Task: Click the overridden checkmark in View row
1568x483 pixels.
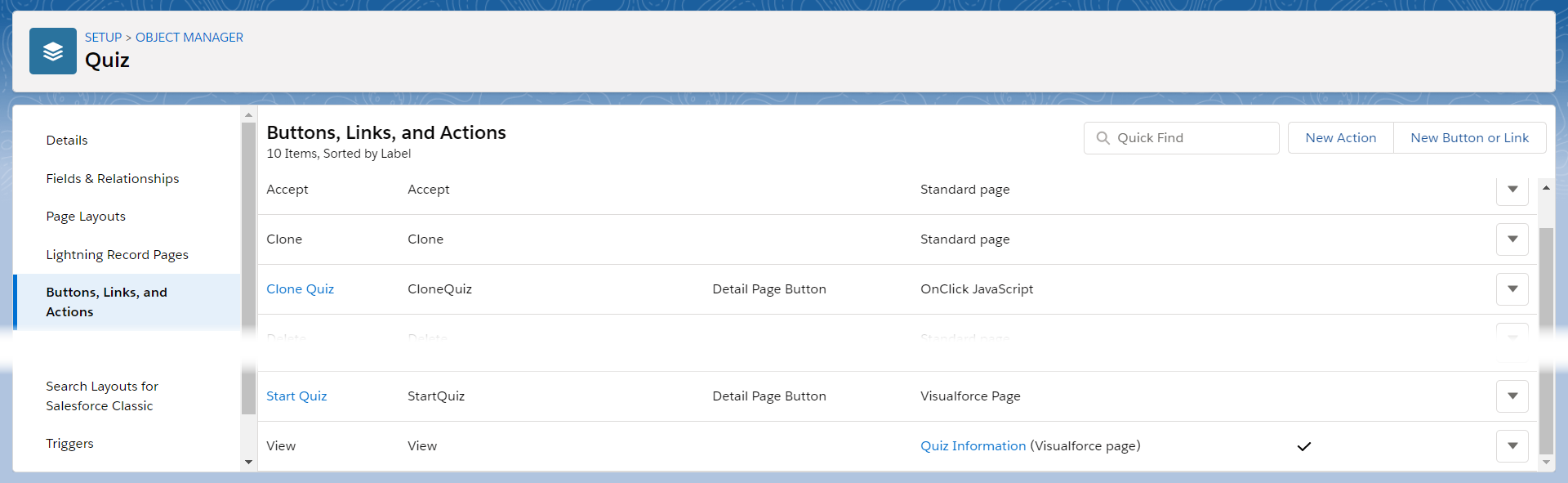Action: click(1303, 446)
